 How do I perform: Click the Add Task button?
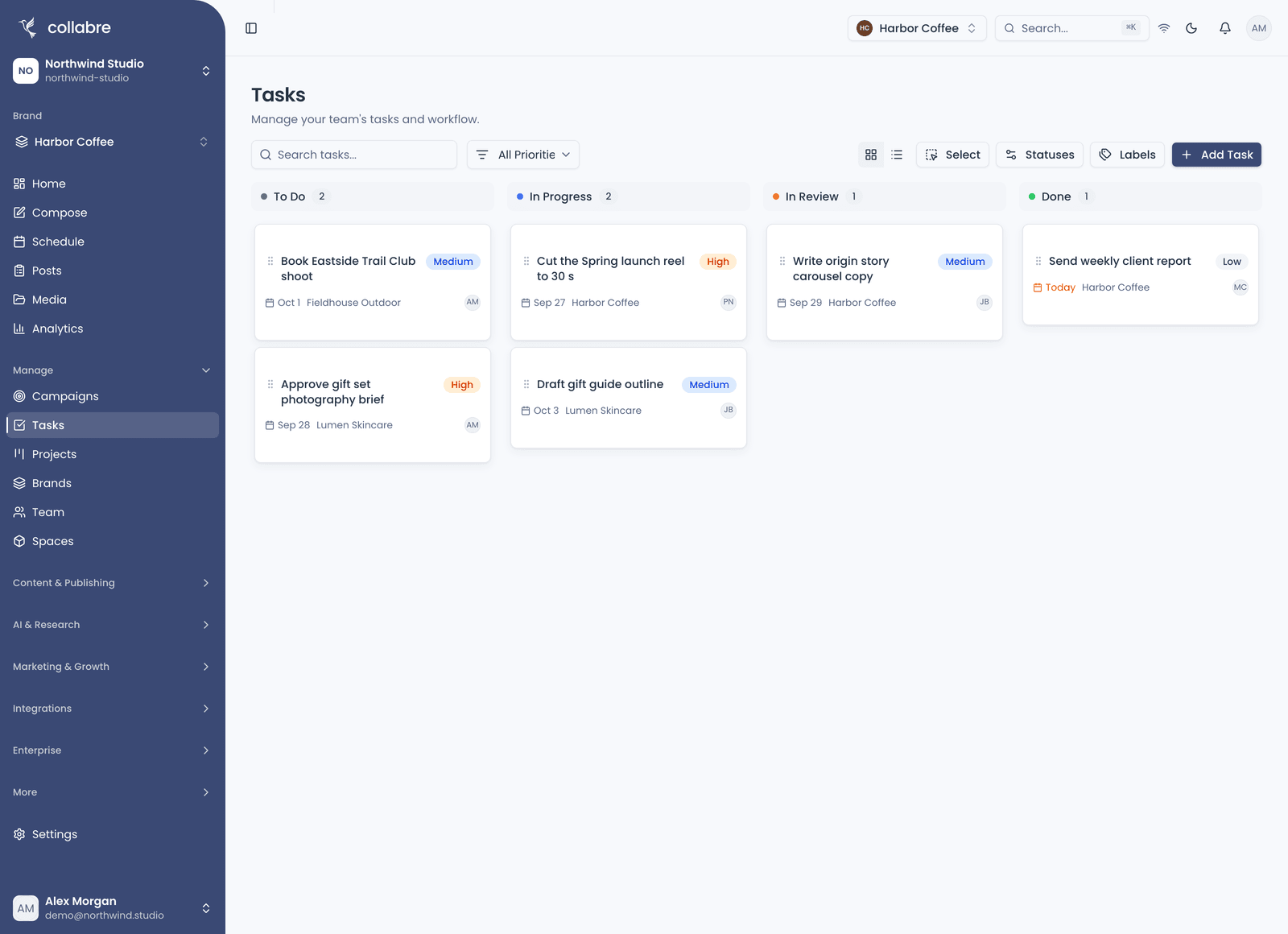1216,155
